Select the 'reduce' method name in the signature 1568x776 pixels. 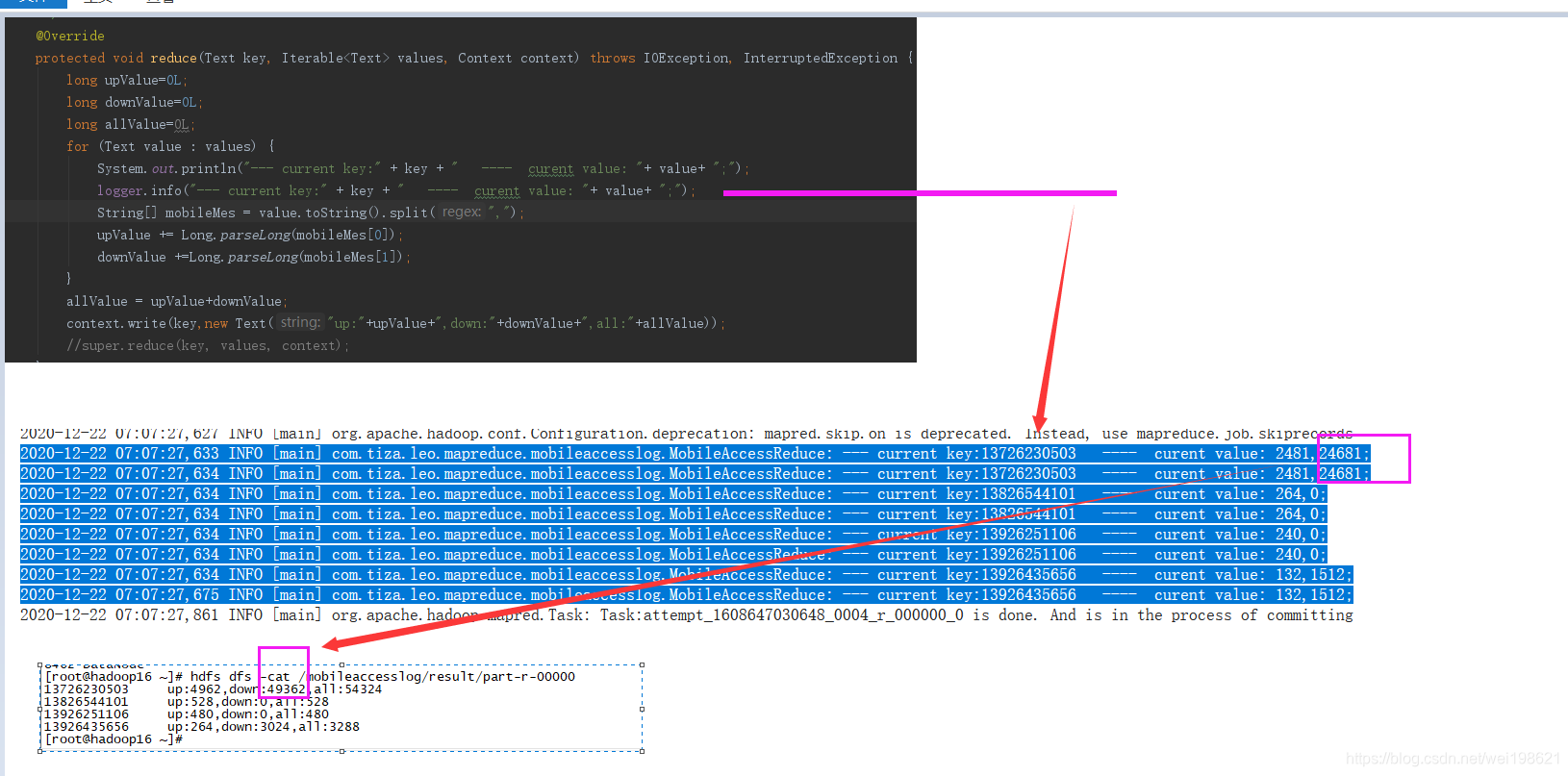point(173,58)
